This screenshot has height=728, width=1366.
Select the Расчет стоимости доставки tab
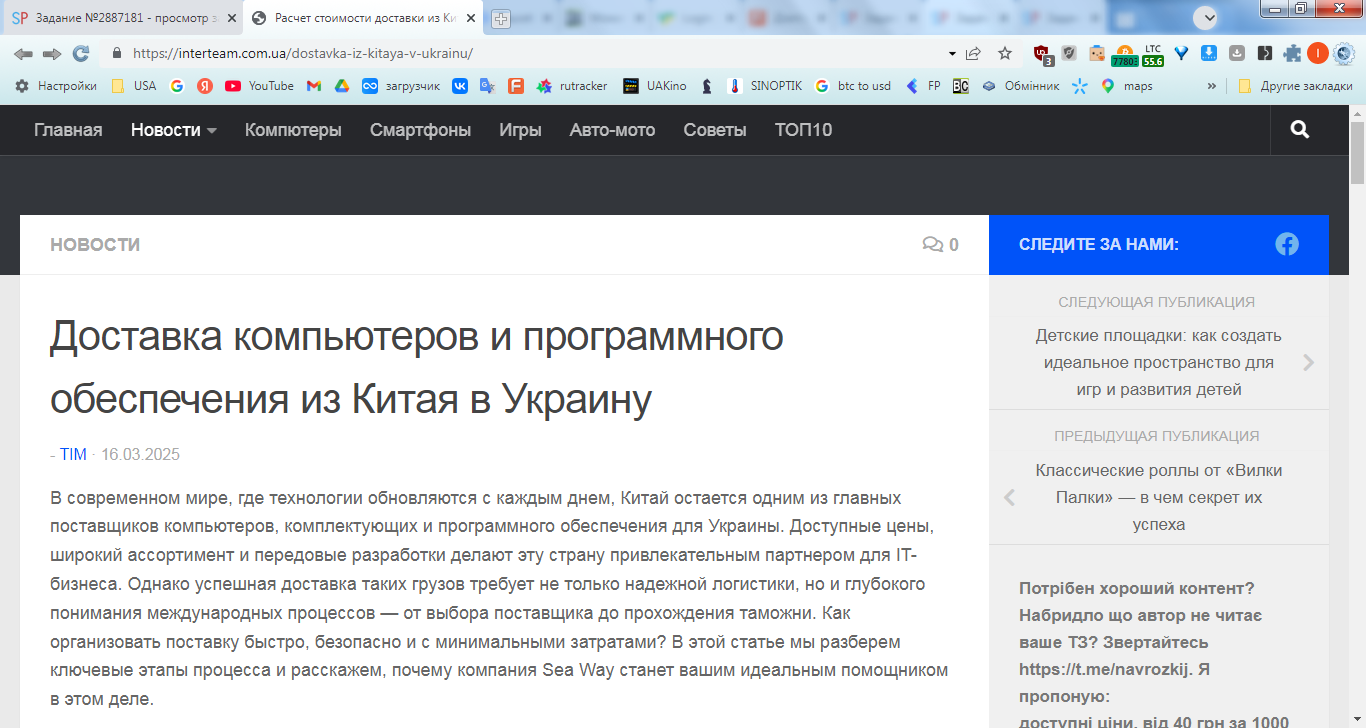click(x=365, y=18)
